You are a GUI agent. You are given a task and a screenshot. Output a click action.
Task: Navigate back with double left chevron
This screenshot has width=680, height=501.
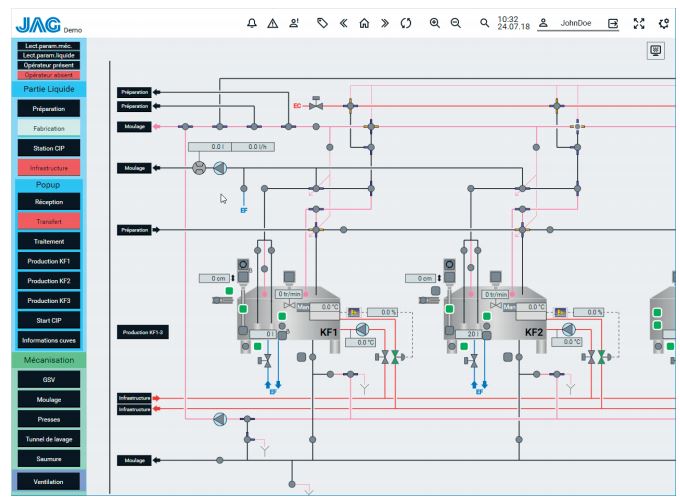tap(347, 20)
